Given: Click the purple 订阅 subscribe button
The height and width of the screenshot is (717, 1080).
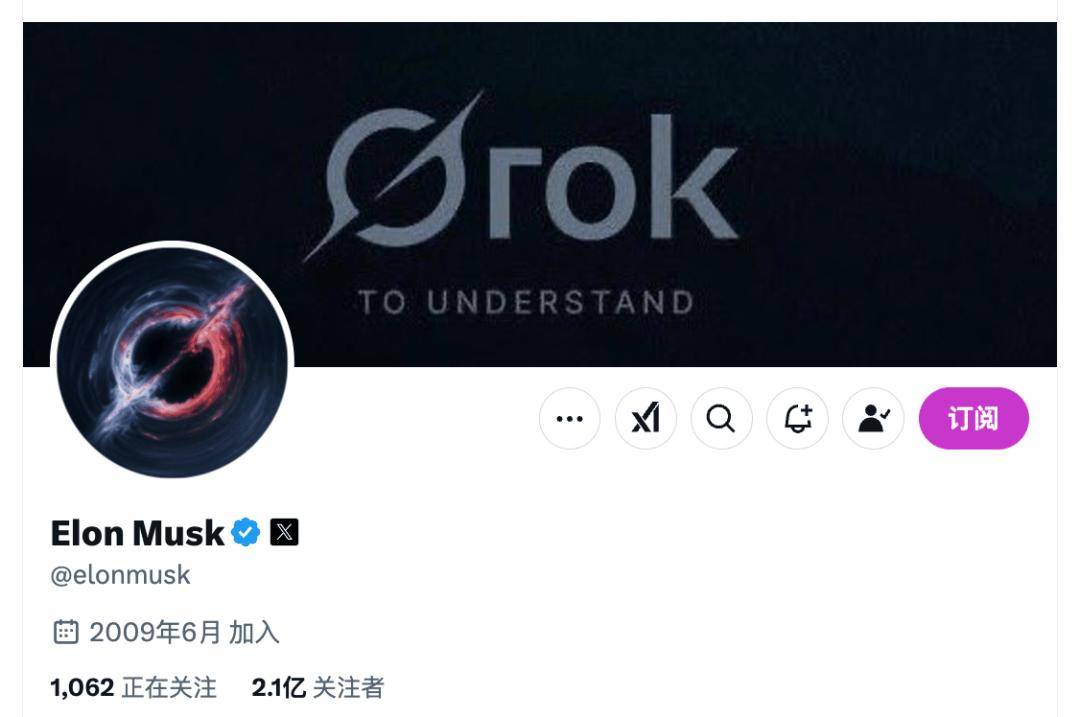Looking at the screenshot, I should click(973, 418).
